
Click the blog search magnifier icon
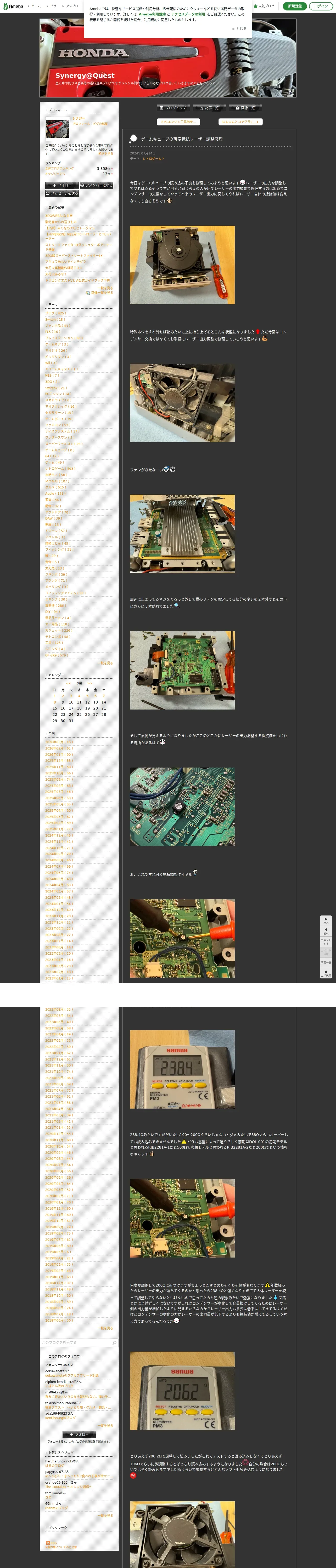coord(114,1342)
